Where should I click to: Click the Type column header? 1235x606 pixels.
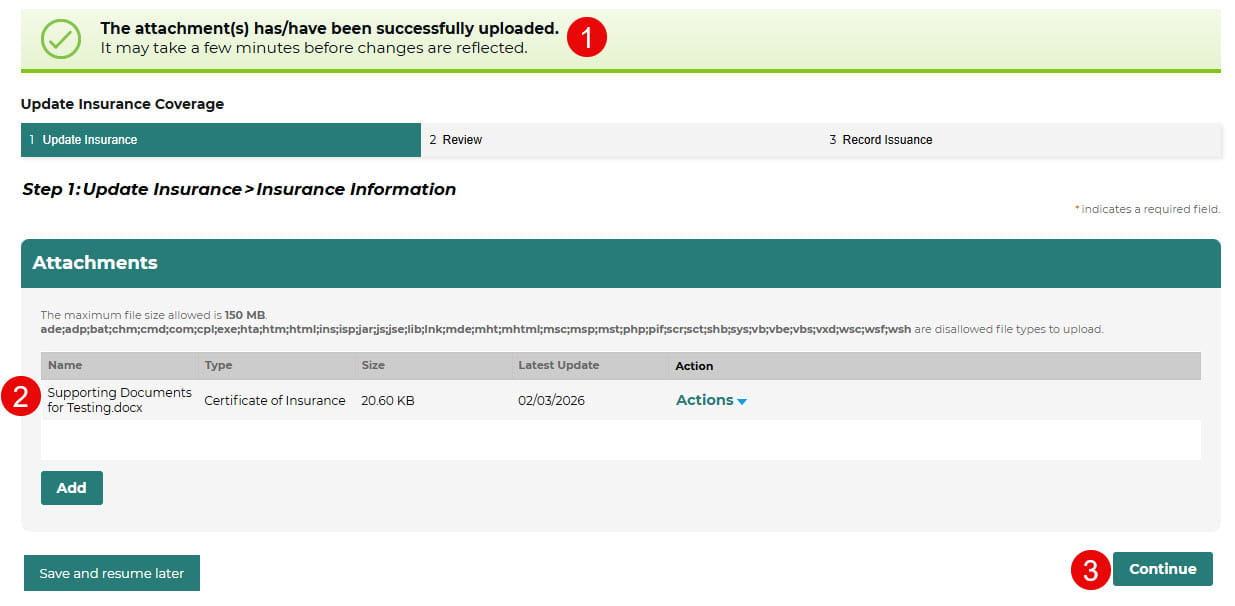(218, 366)
